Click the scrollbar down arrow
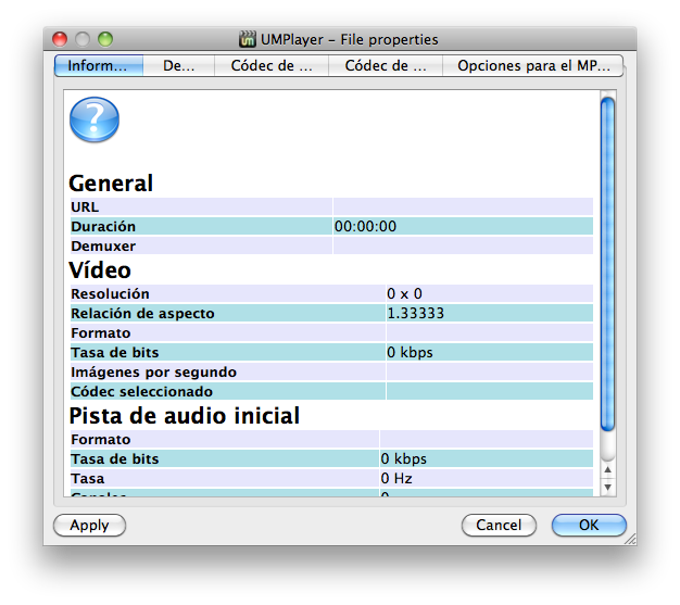Viewport: 680px width, 605px height. tap(608, 487)
